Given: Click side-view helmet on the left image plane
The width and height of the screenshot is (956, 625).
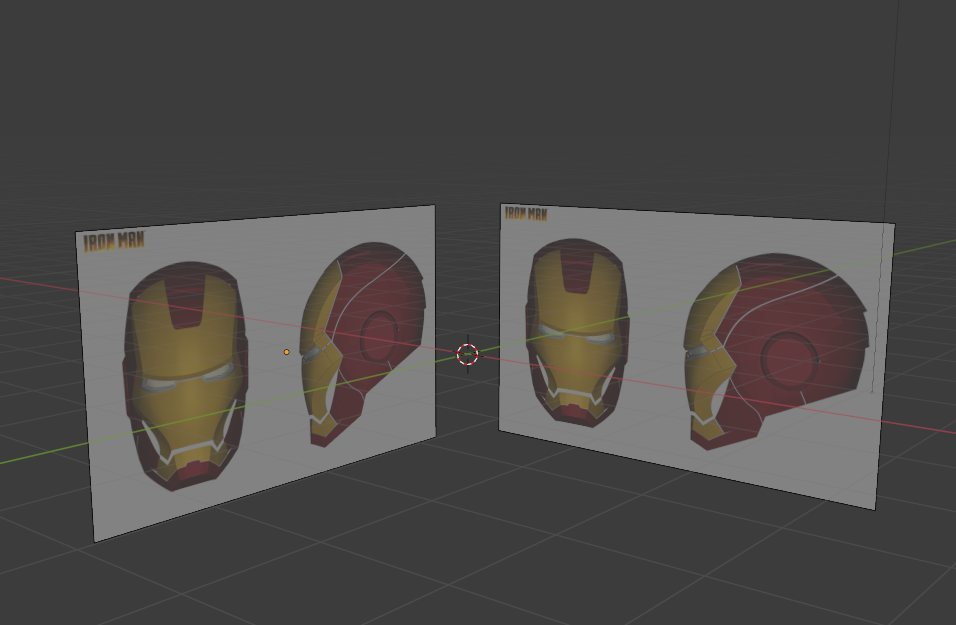Looking at the screenshot, I should 362,343.
